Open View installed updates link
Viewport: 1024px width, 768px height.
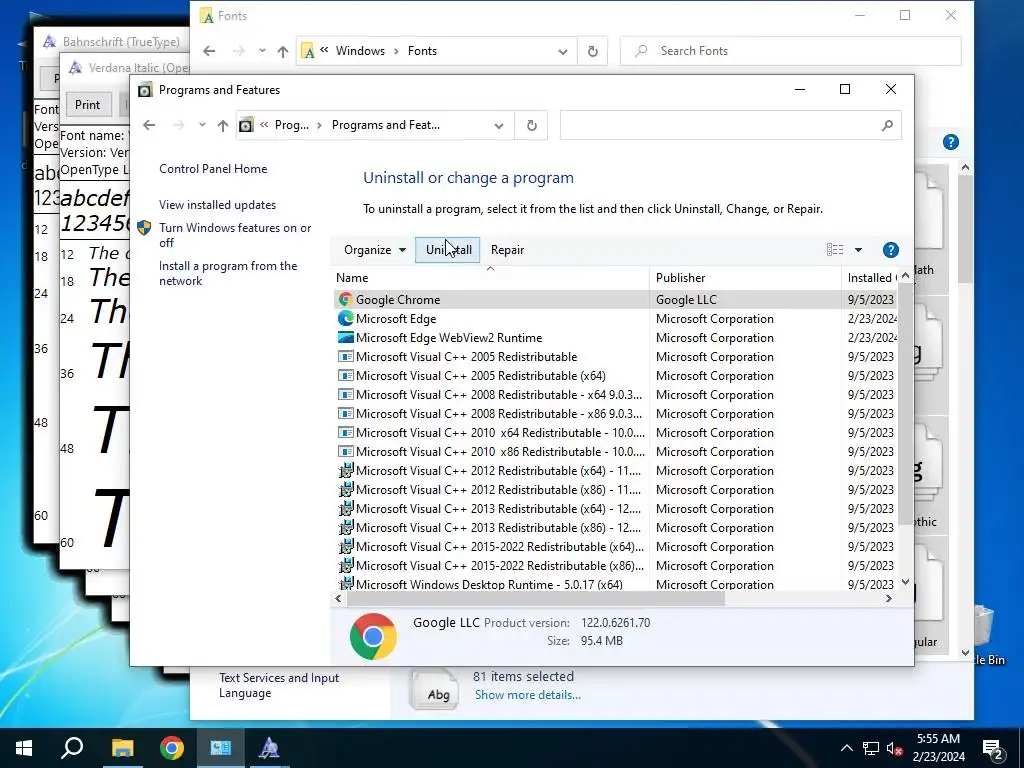(217, 205)
